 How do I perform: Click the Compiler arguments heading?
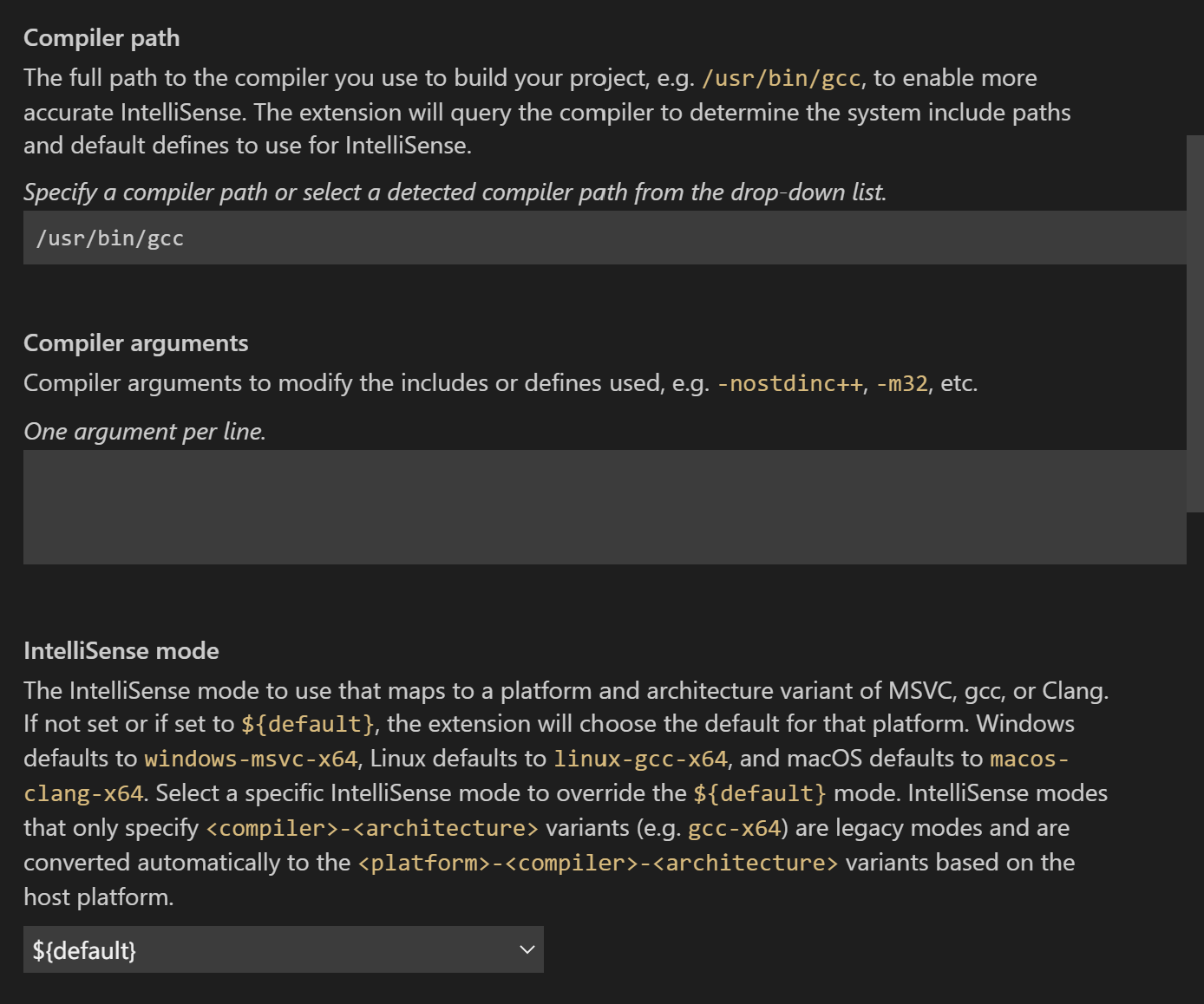pos(135,342)
